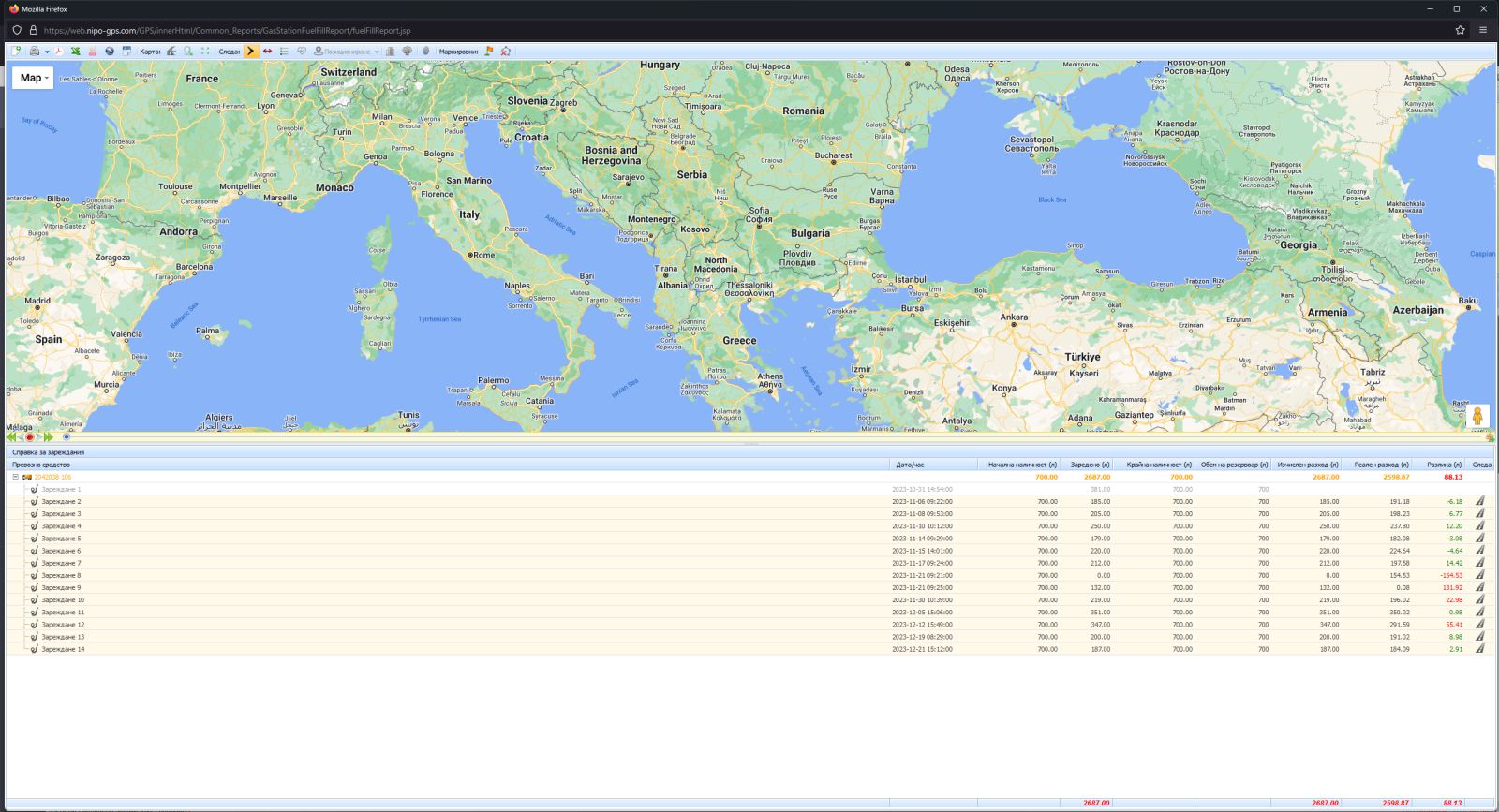Click the red stop playback button
Screen dimensions: 1499x812
click(x=30, y=437)
